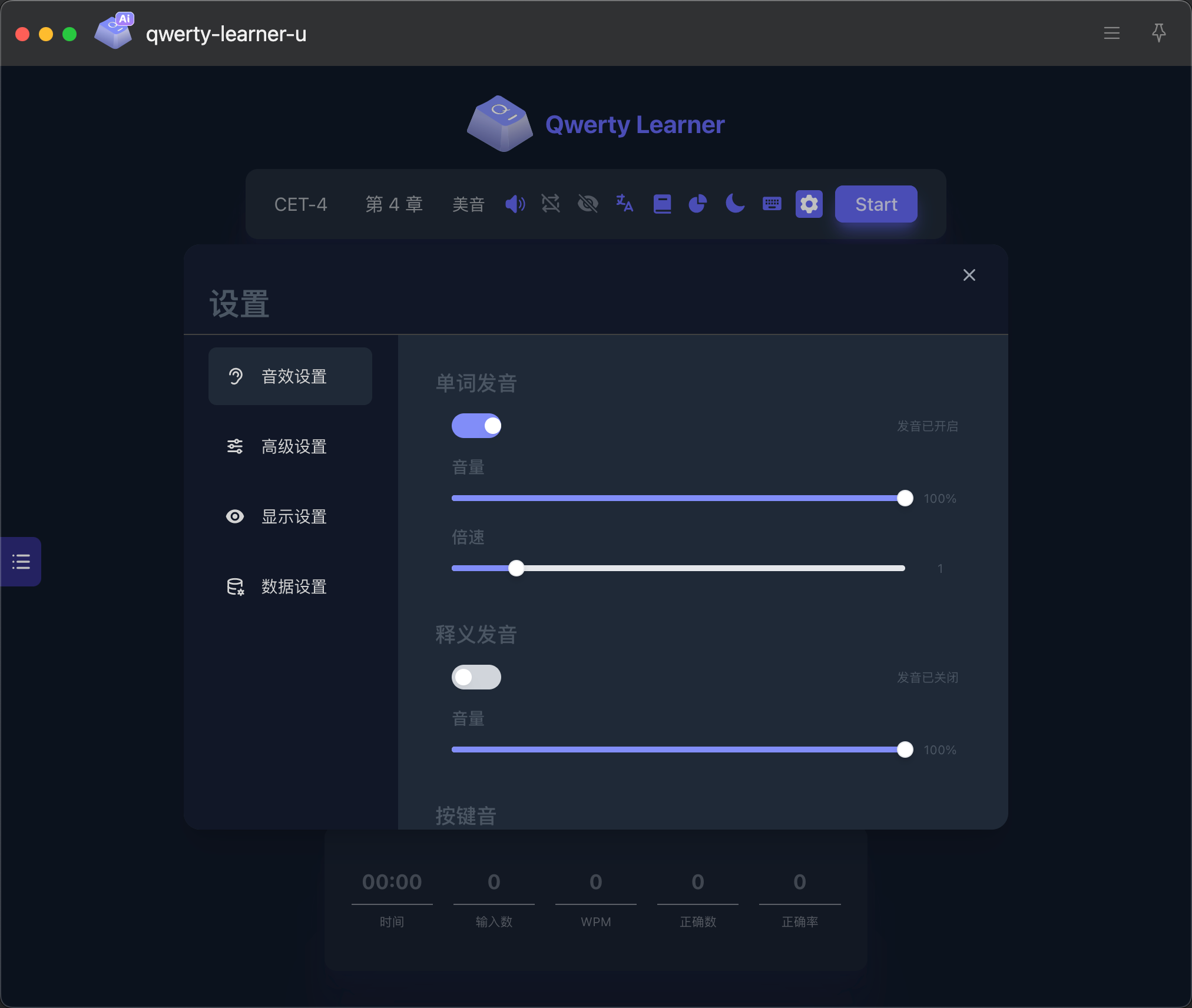Viewport: 1192px width, 1008px height.
Task: Click the translation display icon
Action: coord(624,204)
